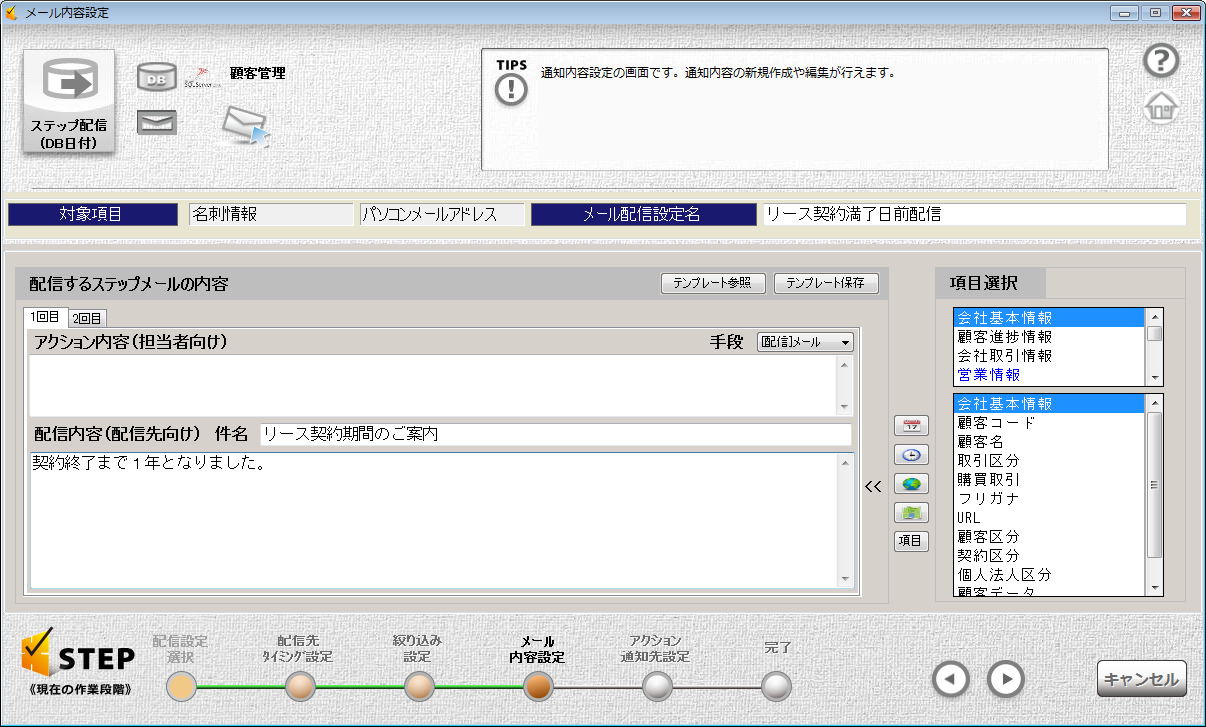The height and width of the screenshot is (727, 1206).
Task: Click the テンプレート保存 button
Action: [825, 283]
